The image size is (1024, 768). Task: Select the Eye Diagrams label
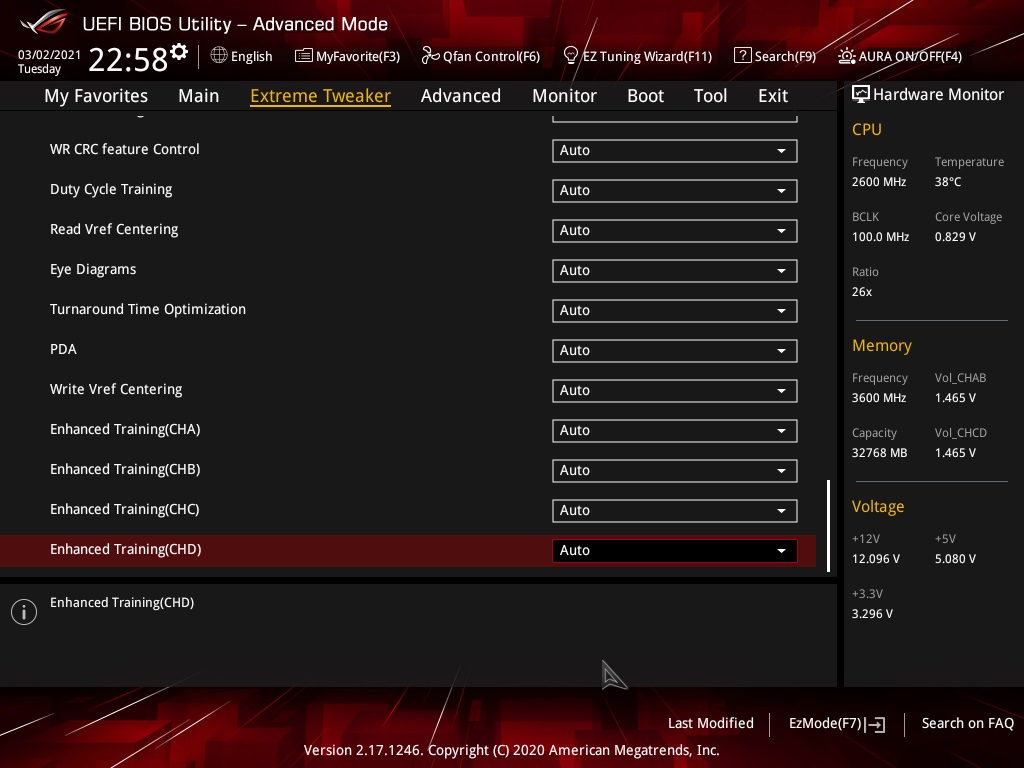click(93, 269)
